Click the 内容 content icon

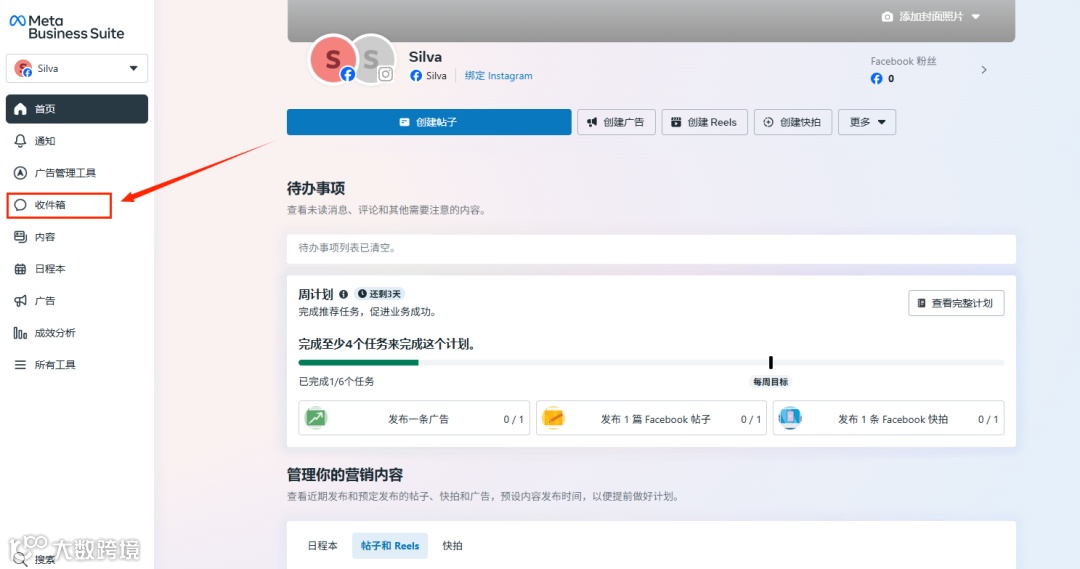point(21,237)
